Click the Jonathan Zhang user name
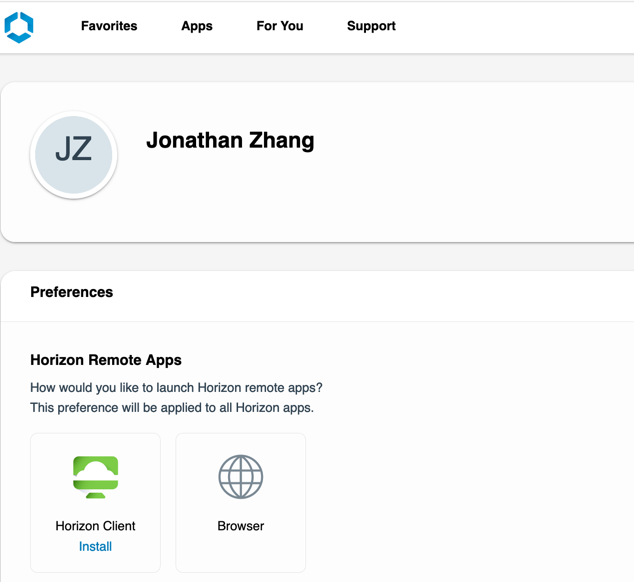 (x=230, y=141)
